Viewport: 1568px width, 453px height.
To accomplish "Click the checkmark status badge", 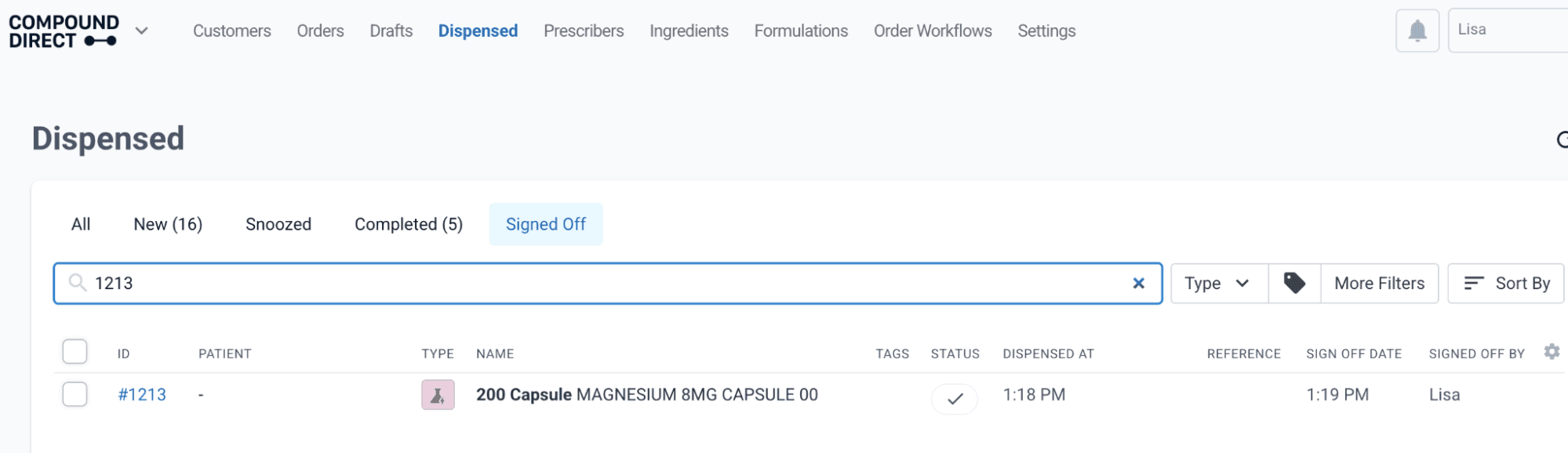I will (954, 398).
